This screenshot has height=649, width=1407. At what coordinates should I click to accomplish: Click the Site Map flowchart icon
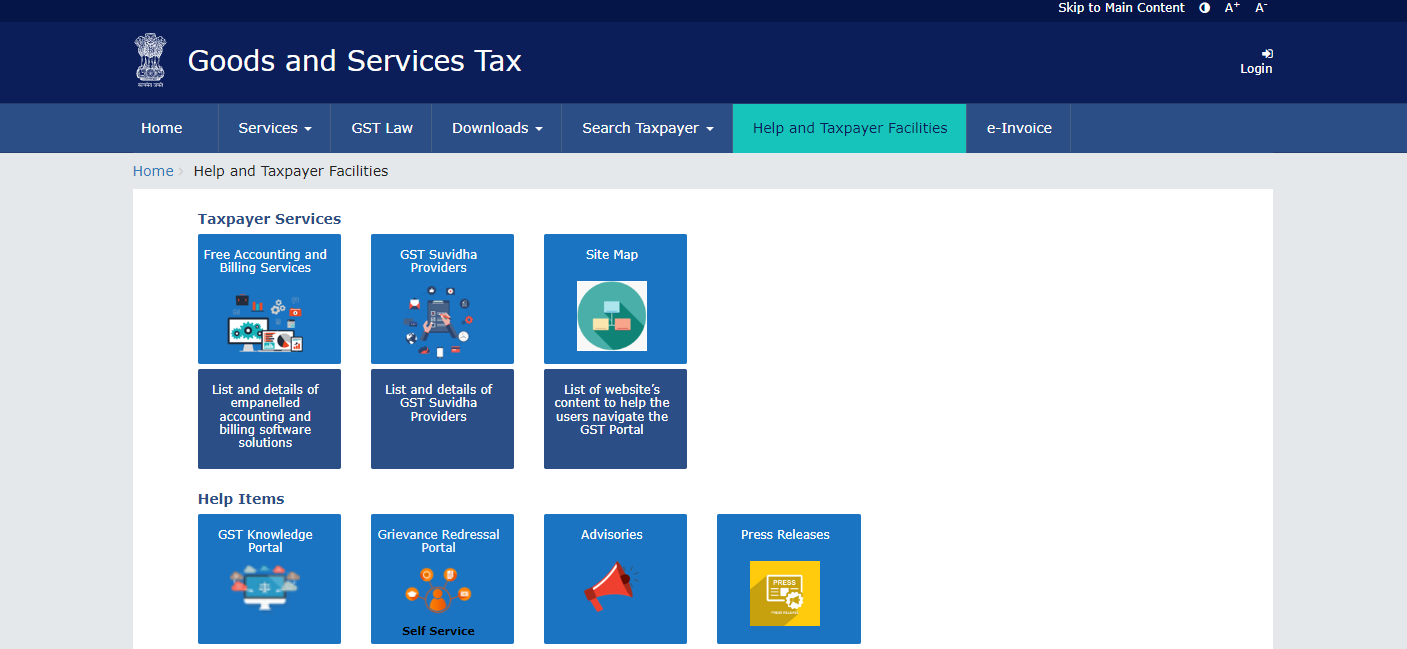point(612,316)
